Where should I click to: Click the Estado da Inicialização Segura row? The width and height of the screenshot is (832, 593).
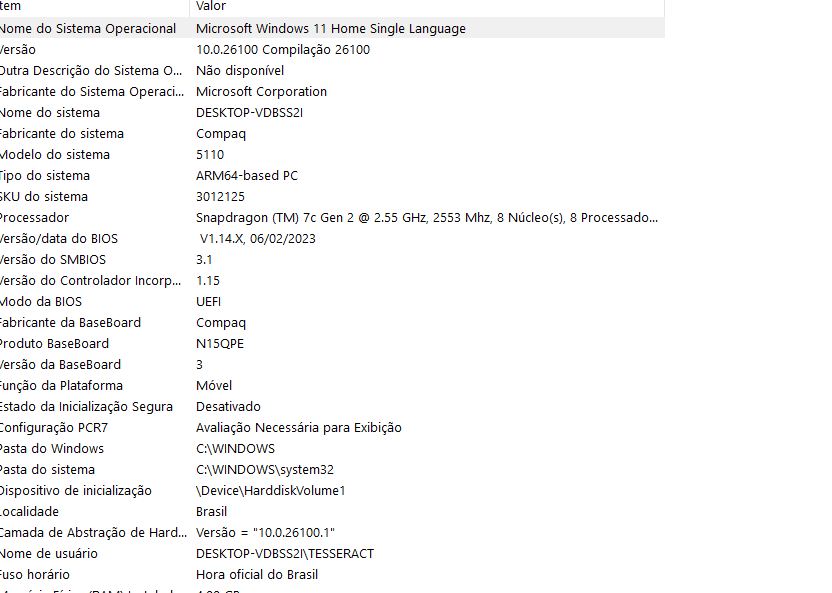tap(332, 407)
